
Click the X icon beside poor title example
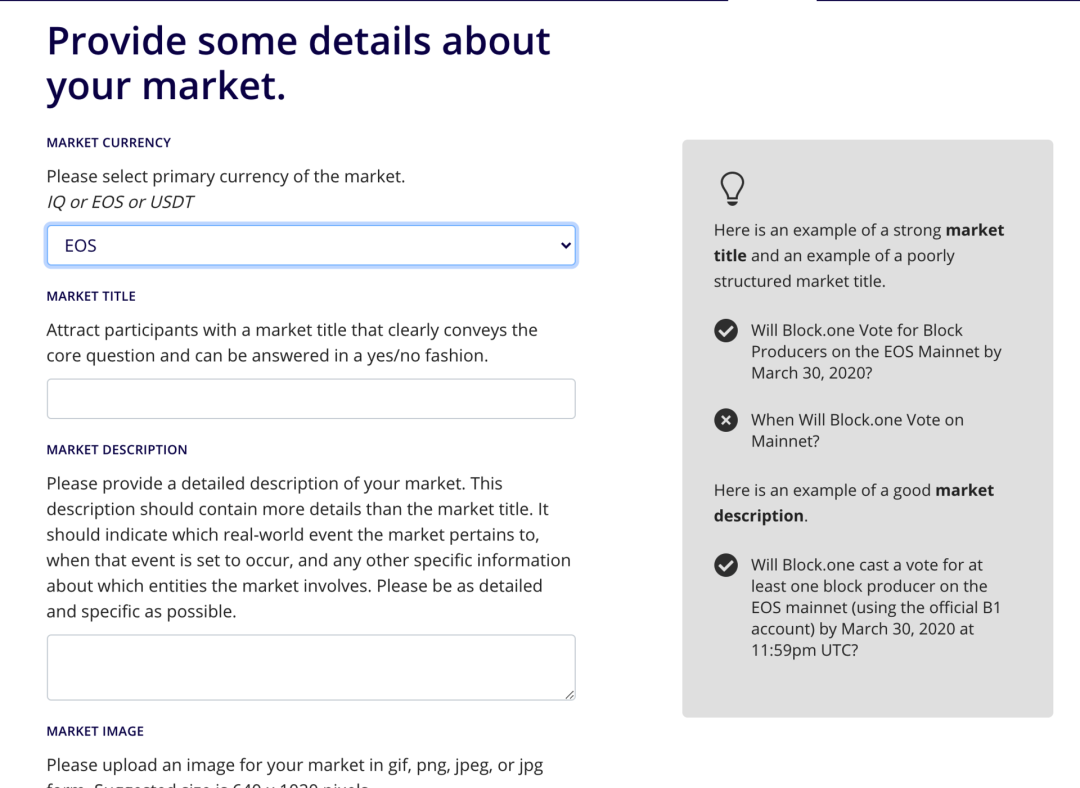point(726,420)
